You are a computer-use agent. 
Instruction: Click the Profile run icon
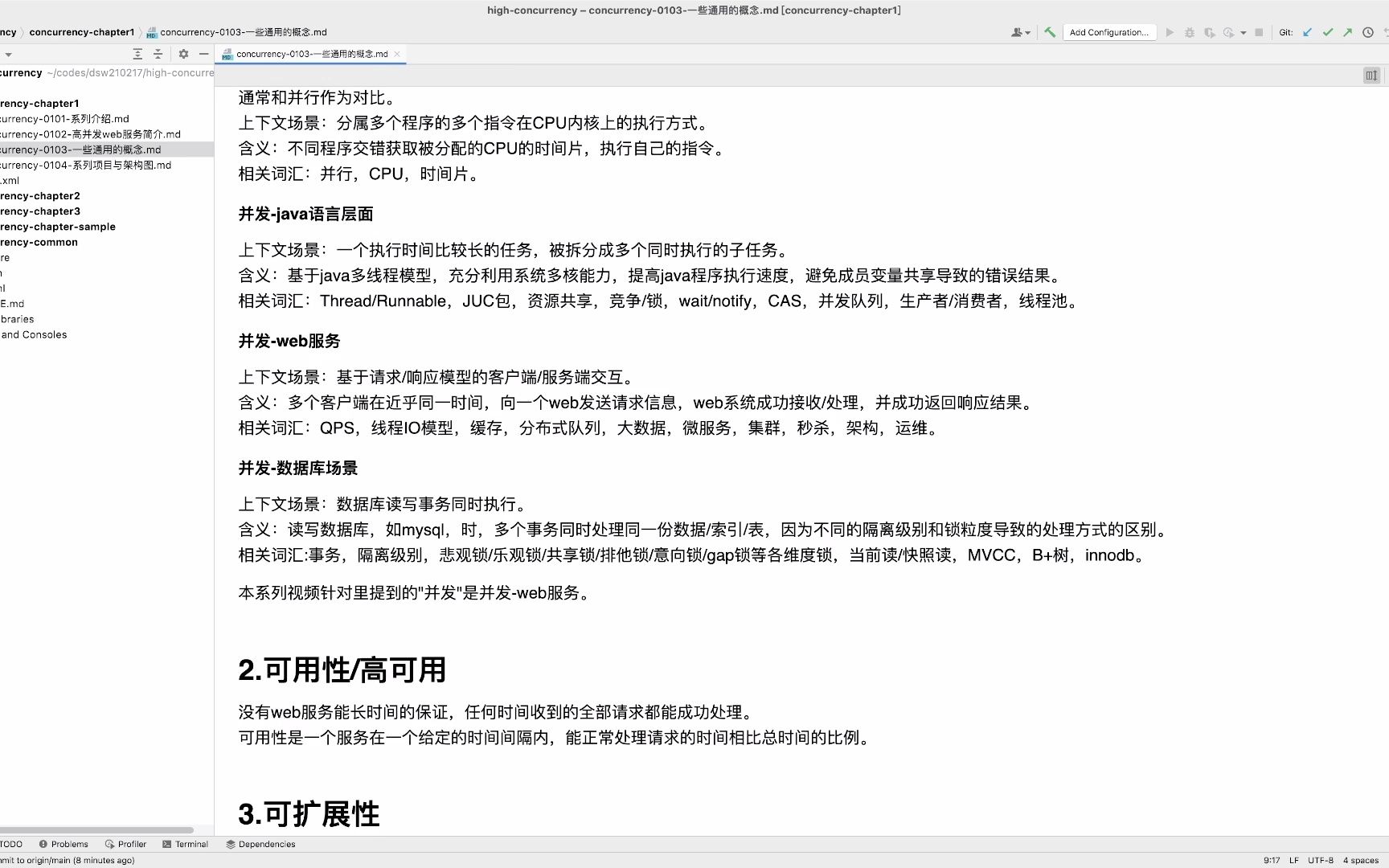pyautogui.click(x=1228, y=32)
